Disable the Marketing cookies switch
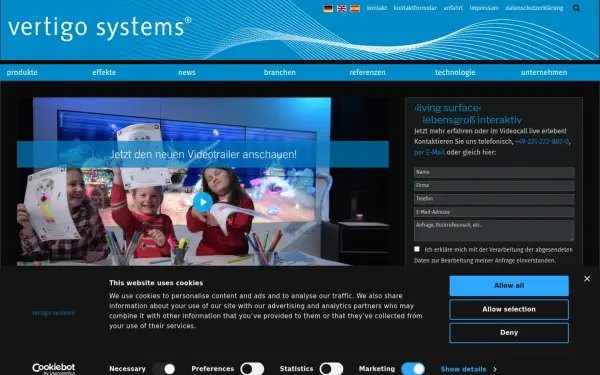The image size is (600, 375). click(x=413, y=369)
